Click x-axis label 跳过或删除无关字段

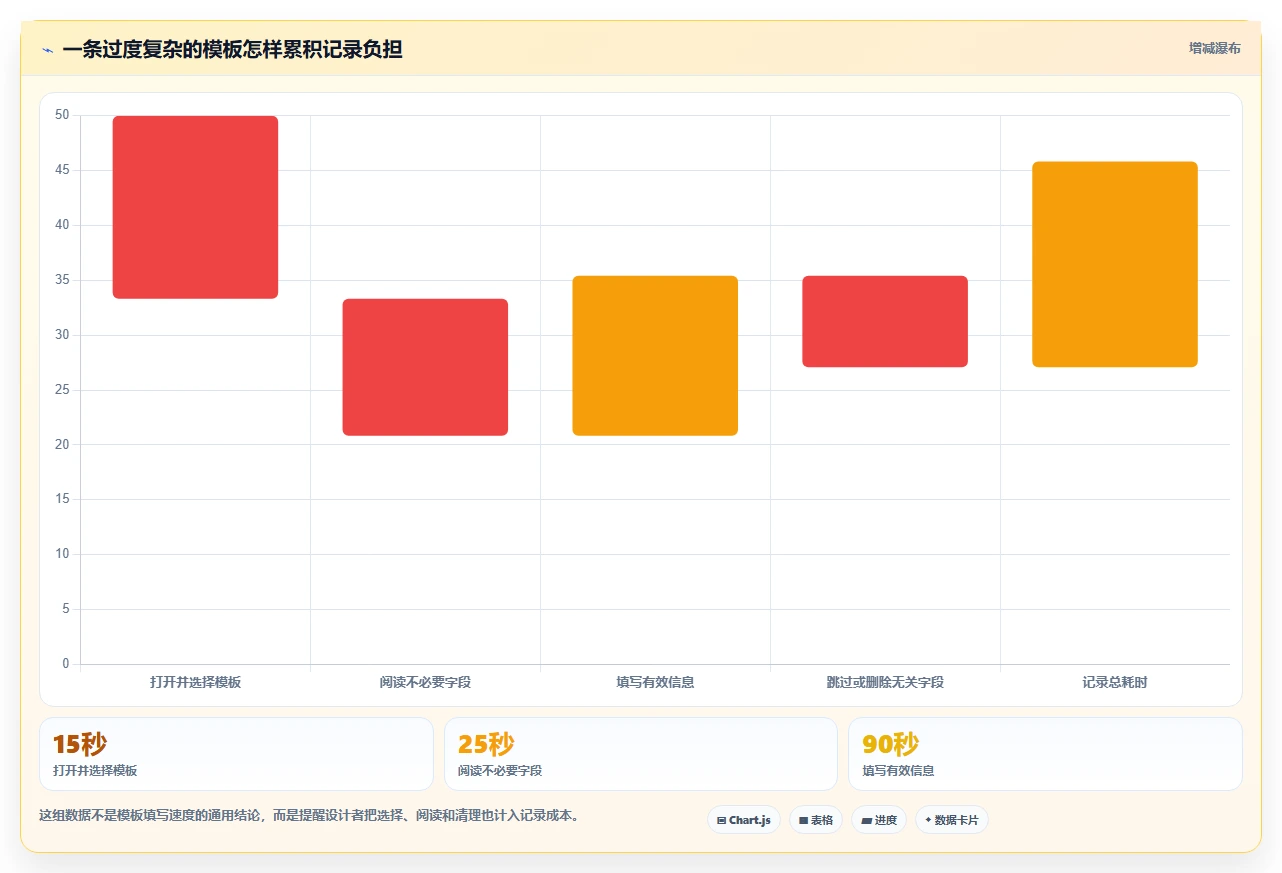pos(885,683)
